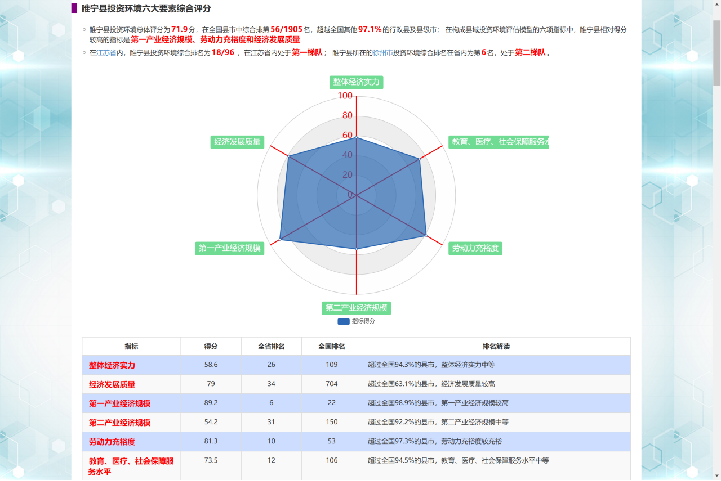
Task: Click the 教育、医疗、社会保障服务 radar label
Action: pos(498,142)
